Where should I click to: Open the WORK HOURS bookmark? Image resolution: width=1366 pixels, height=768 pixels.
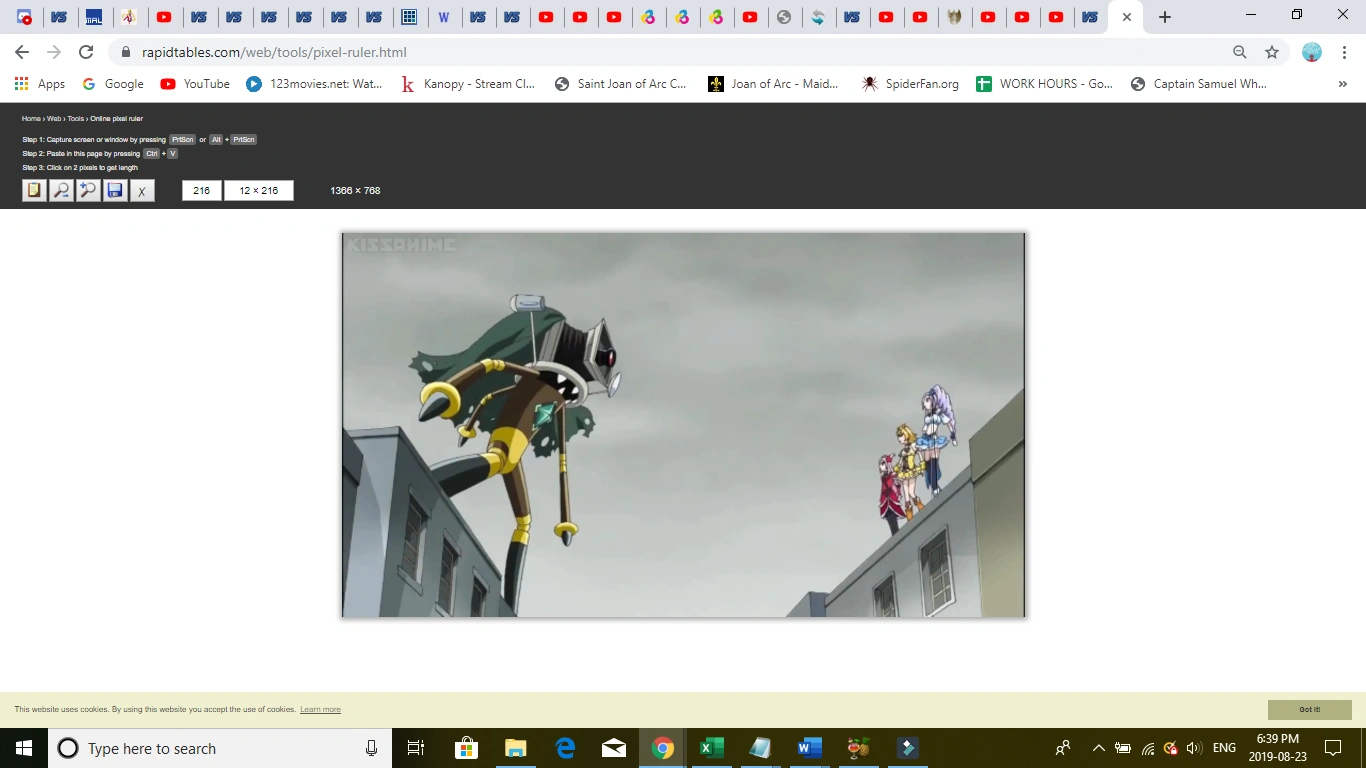(1044, 84)
